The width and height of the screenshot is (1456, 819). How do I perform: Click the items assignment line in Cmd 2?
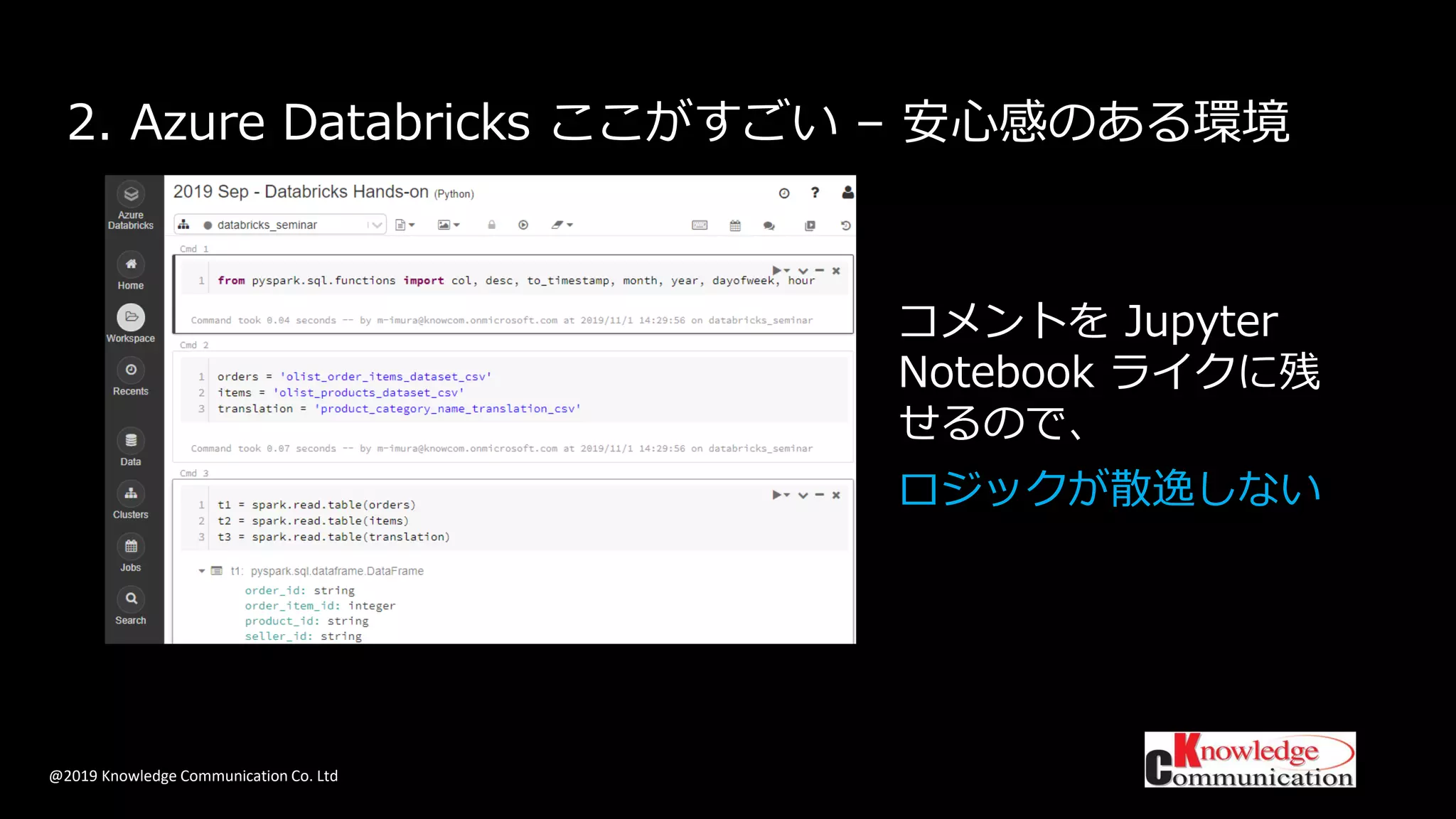(341, 392)
